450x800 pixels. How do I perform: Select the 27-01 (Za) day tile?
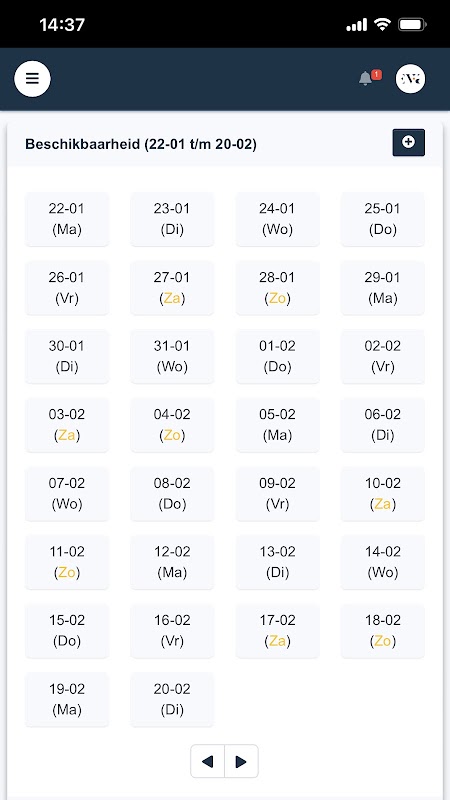(x=172, y=288)
